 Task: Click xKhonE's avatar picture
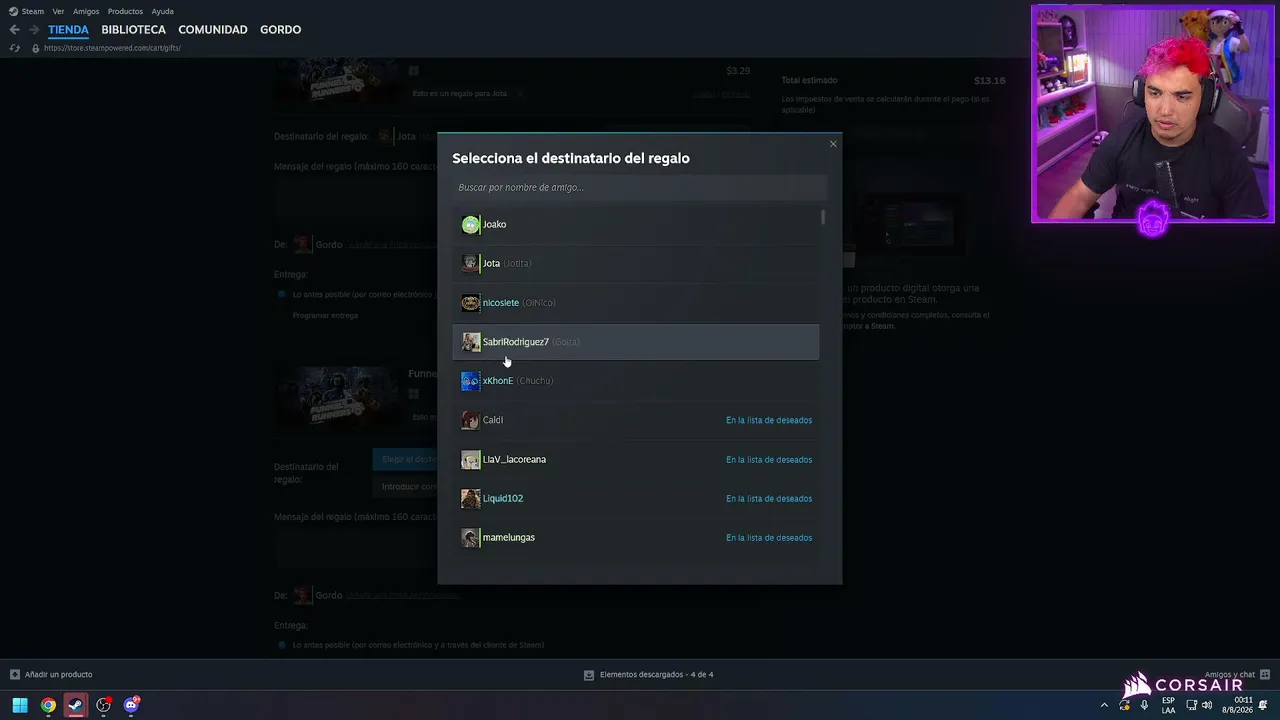[470, 381]
